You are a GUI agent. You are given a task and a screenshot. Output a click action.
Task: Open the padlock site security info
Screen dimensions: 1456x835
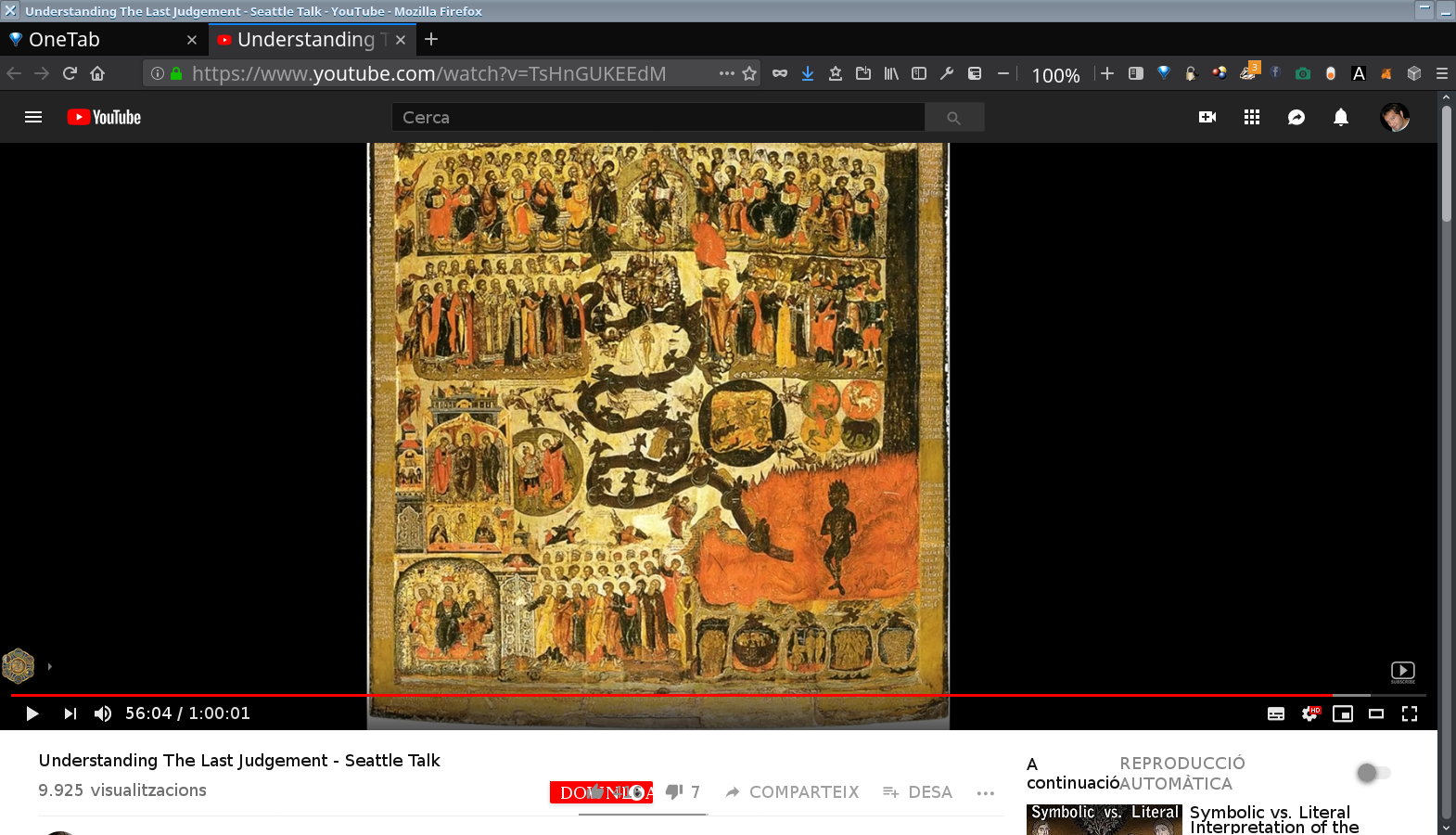[x=176, y=73]
